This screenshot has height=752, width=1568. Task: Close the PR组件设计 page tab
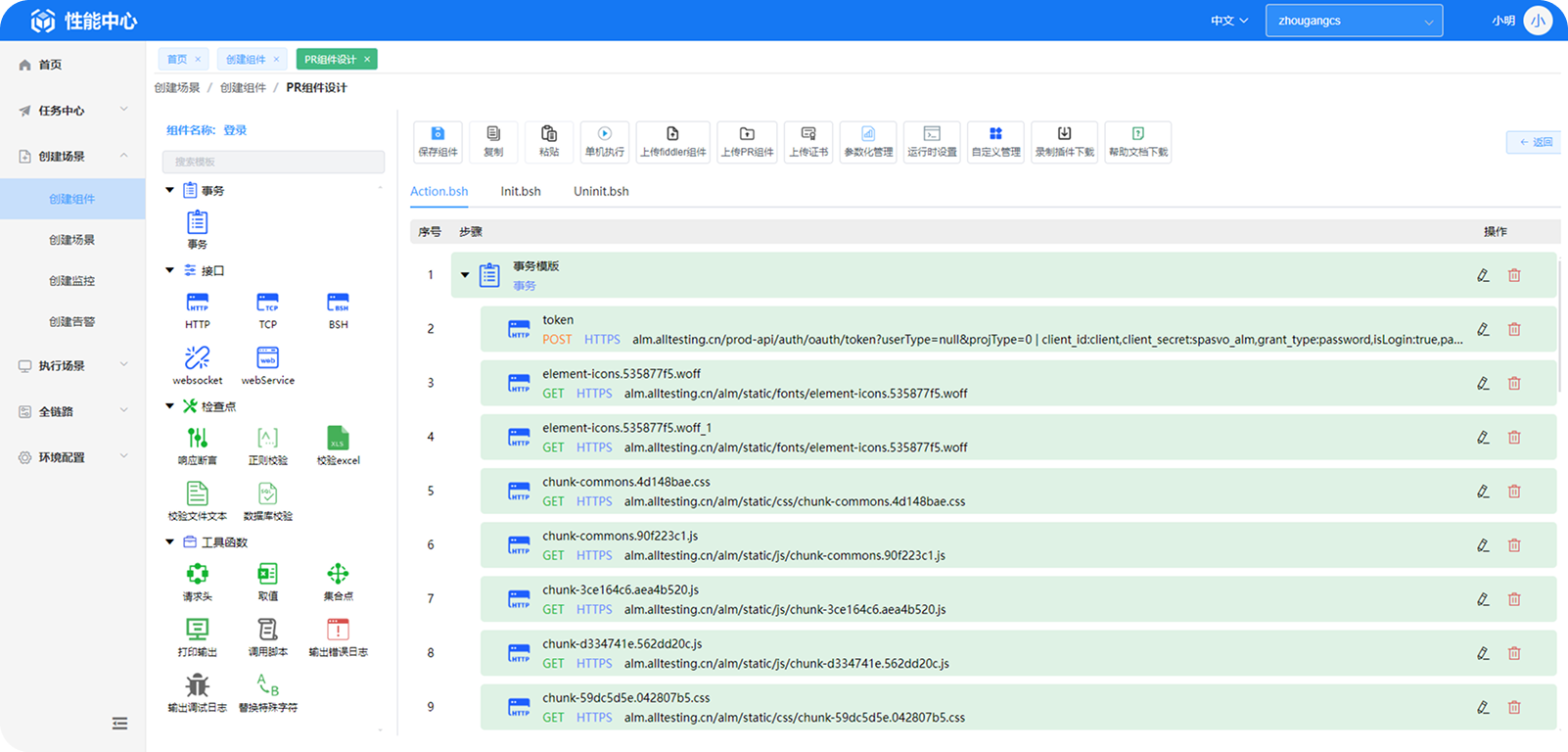coord(367,60)
